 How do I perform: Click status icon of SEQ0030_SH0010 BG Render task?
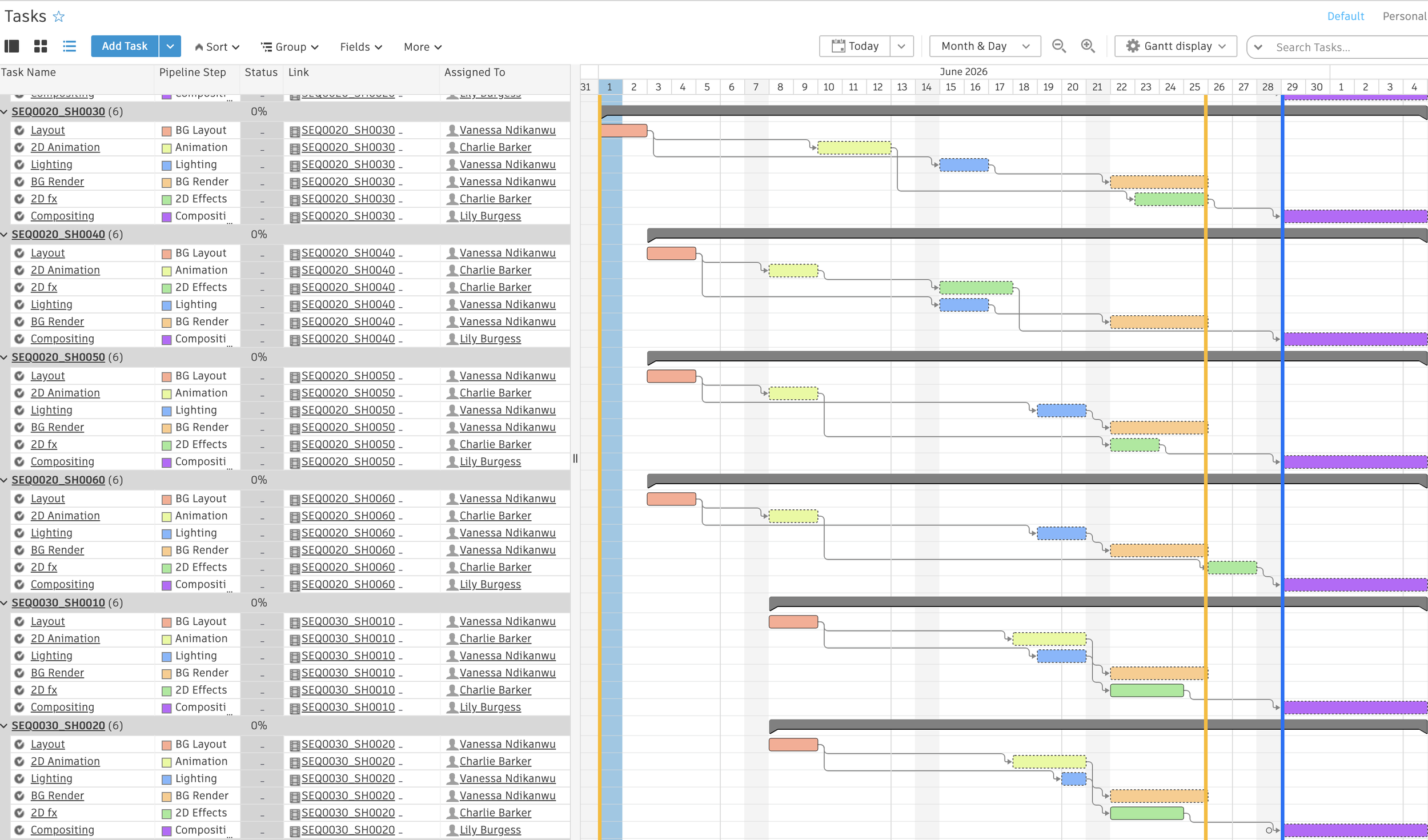click(19, 673)
